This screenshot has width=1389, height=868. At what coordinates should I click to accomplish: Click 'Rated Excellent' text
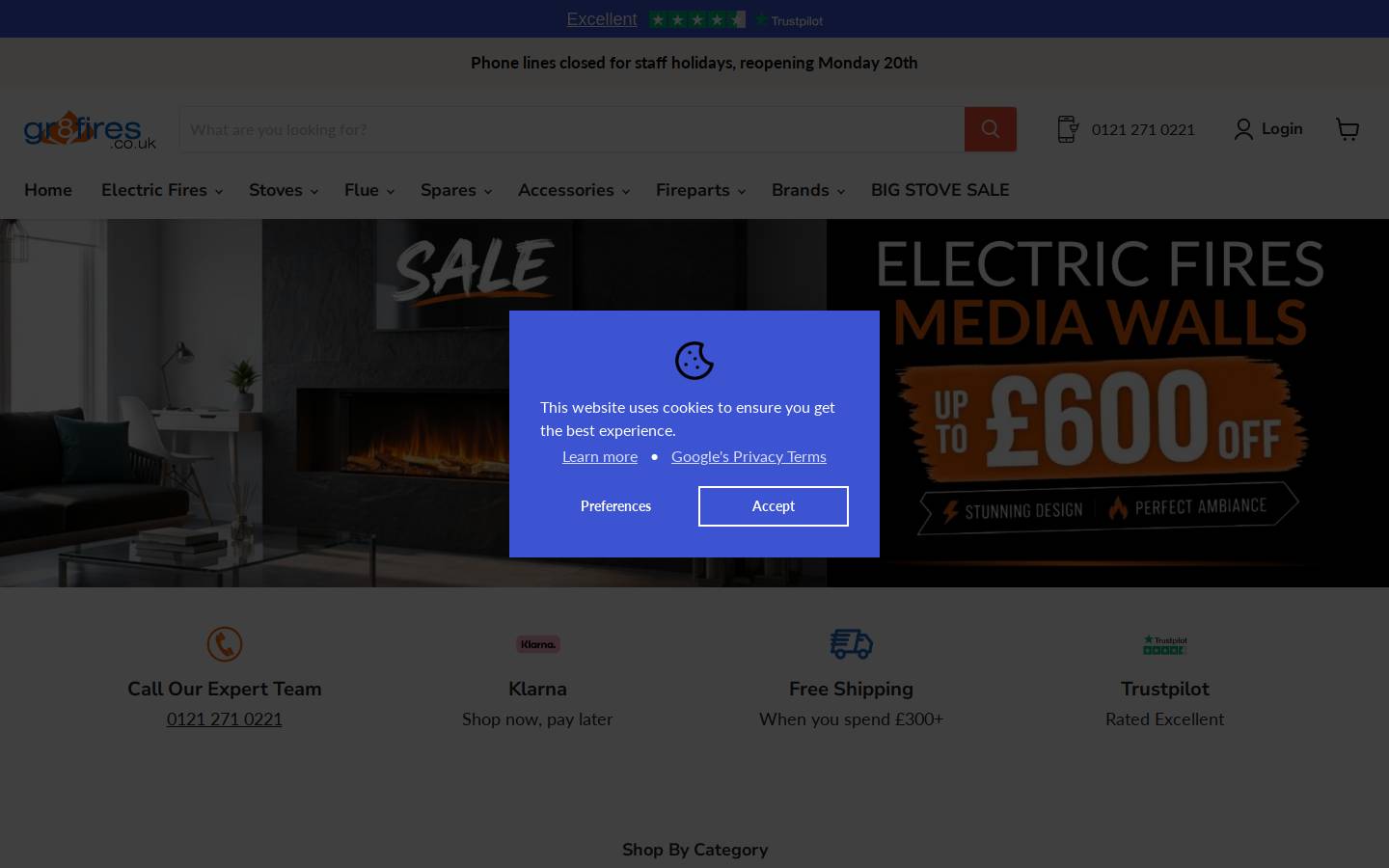(x=1165, y=719)
